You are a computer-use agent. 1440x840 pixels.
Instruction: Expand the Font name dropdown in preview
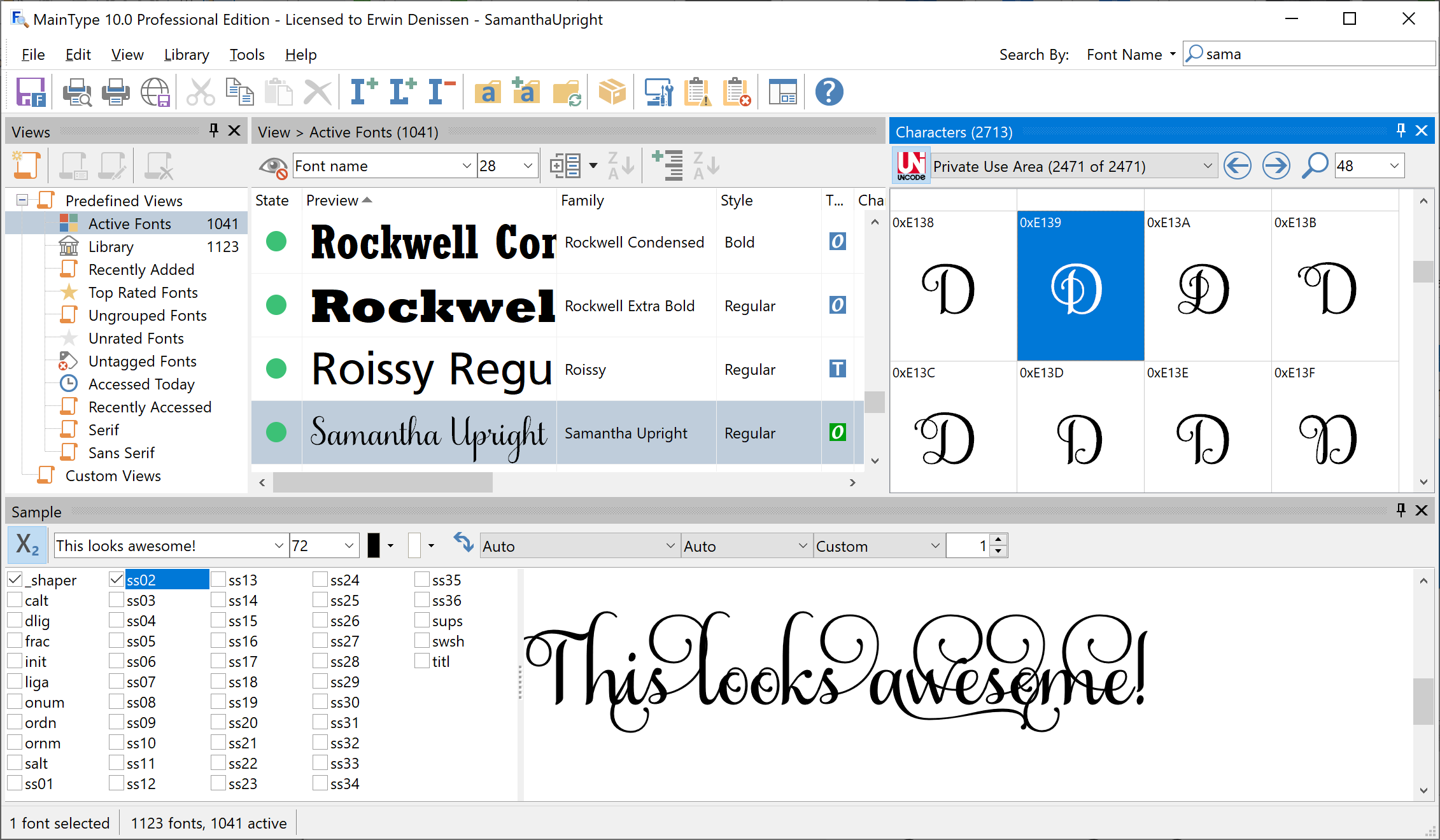pos(466,165)
